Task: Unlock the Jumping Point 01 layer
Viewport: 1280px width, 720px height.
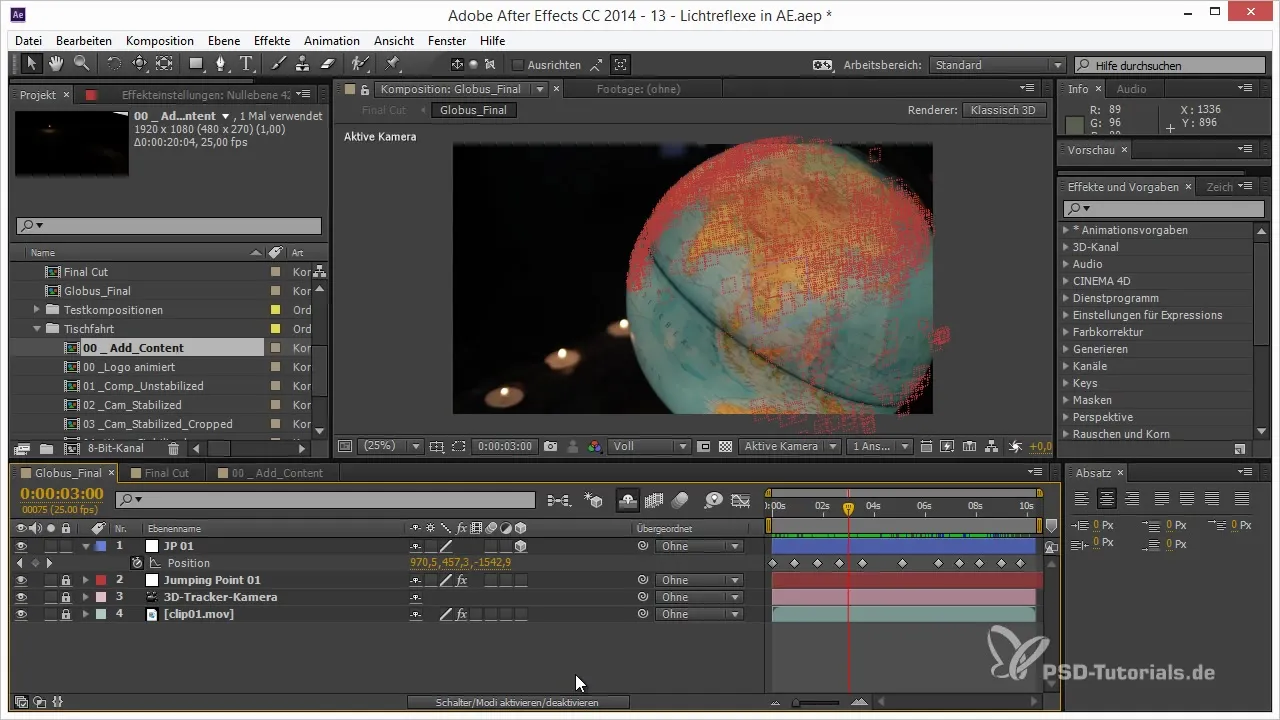Action: [x=65, y=580]
